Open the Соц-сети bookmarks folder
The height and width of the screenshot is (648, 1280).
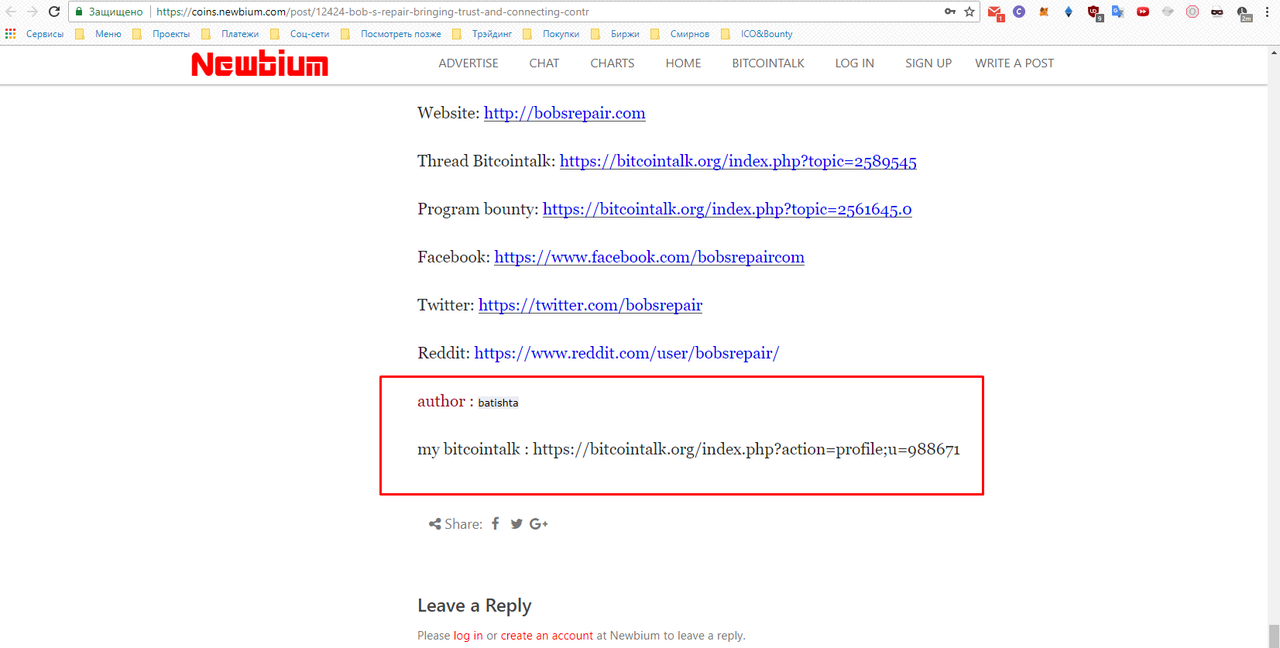[300, 34]
